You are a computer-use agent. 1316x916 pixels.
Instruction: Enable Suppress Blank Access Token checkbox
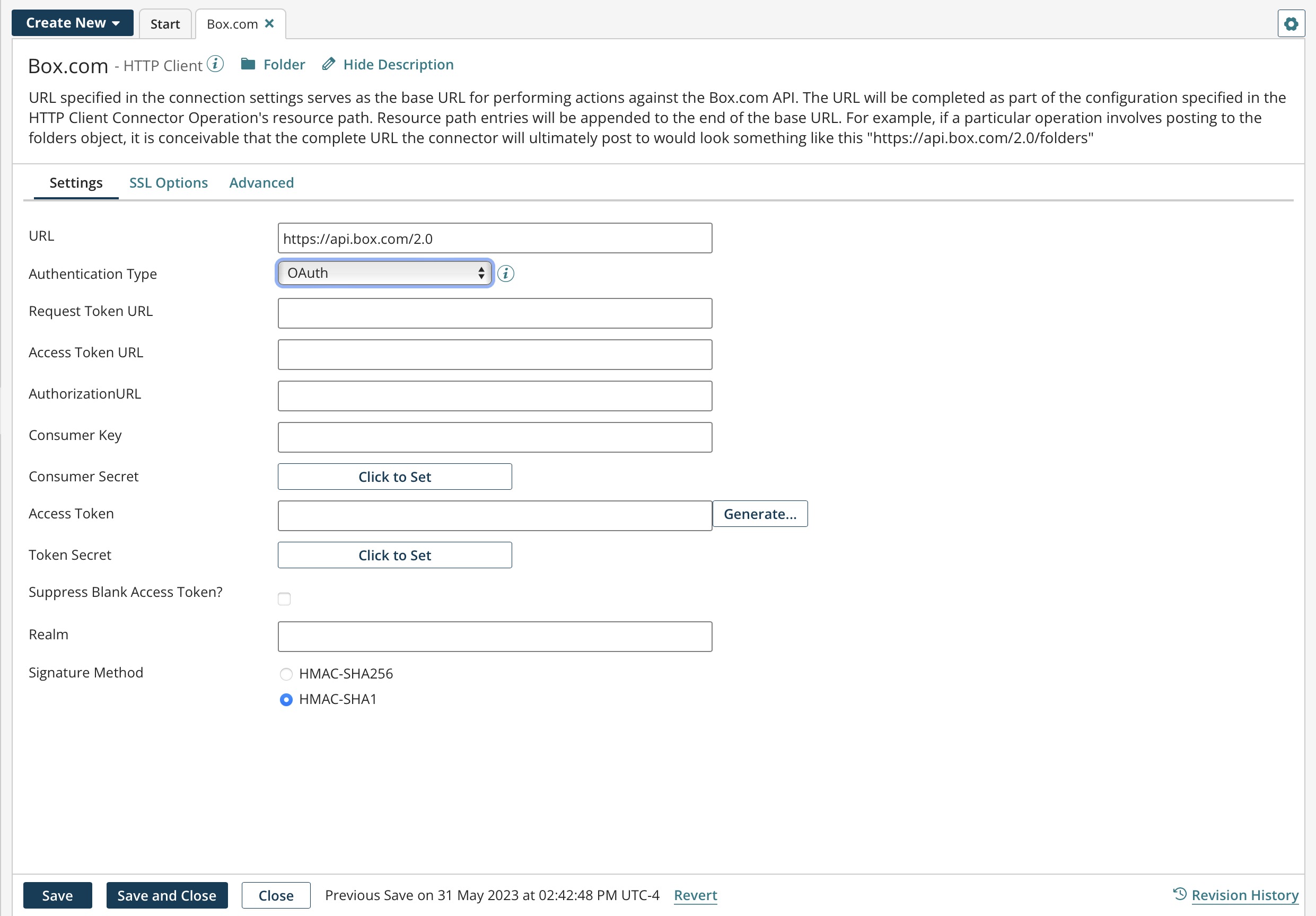pos(285,598)
